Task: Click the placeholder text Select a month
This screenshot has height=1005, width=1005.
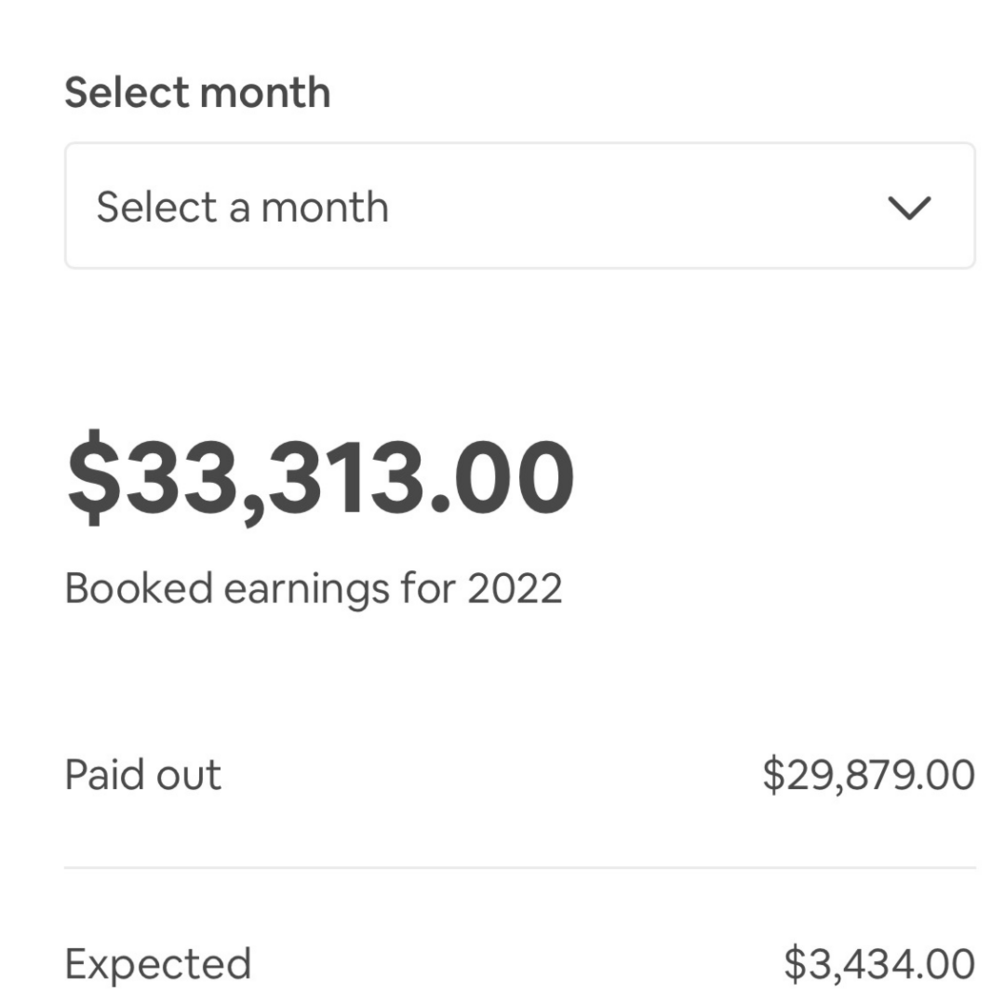Action: click(x=243, y=207)
